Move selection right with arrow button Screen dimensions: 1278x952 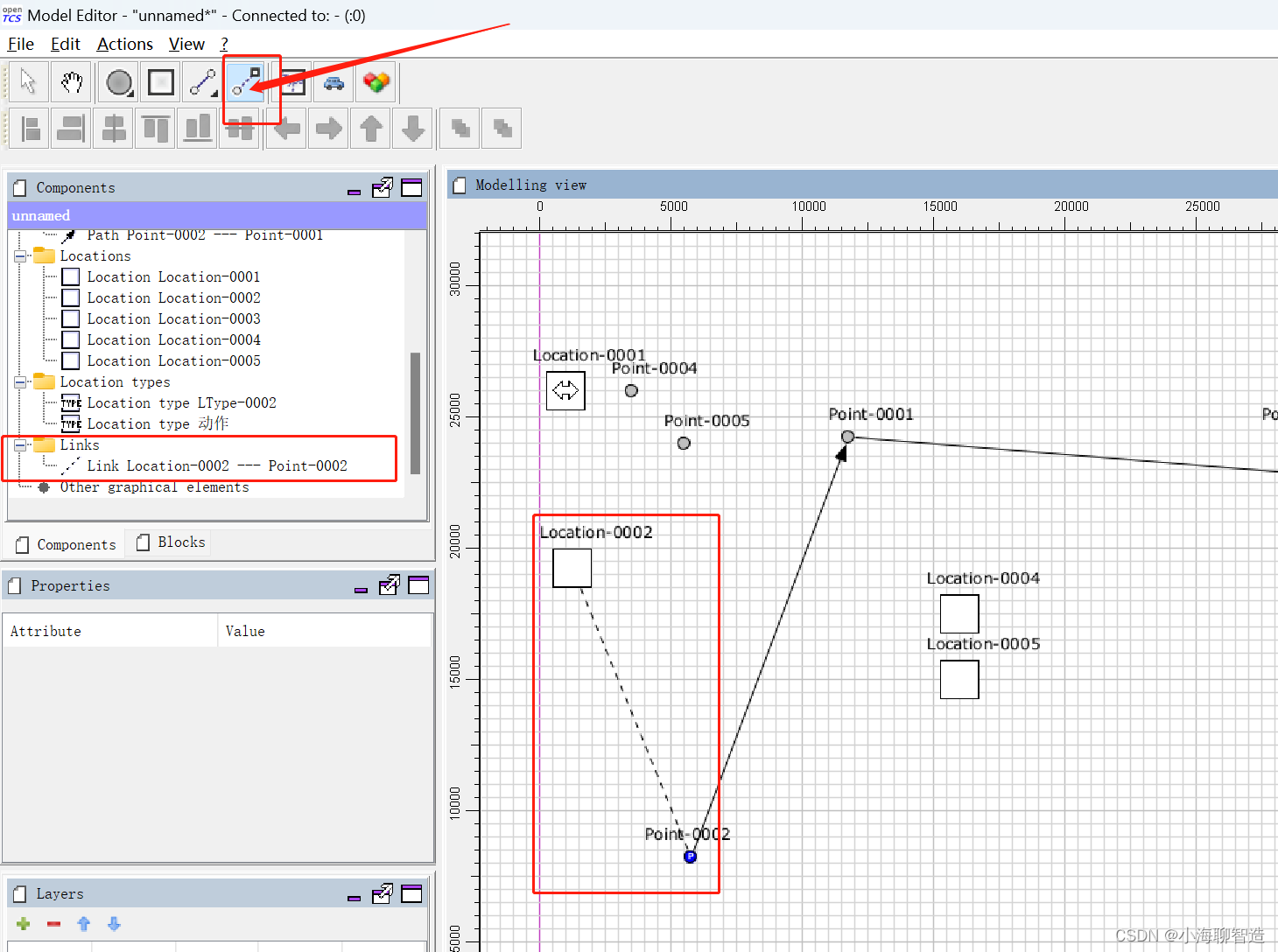(x=328, y=129)
